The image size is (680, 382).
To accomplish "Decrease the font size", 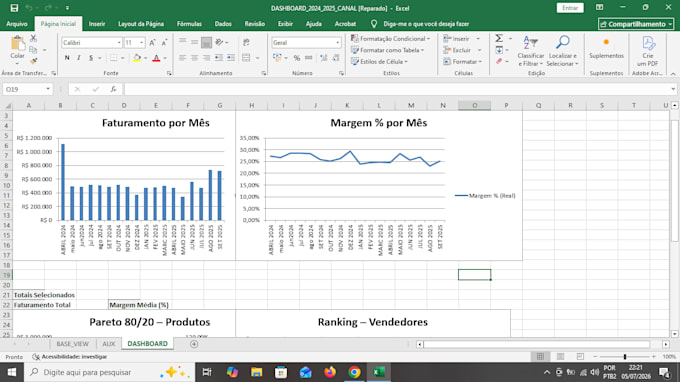I will (164, 42).
